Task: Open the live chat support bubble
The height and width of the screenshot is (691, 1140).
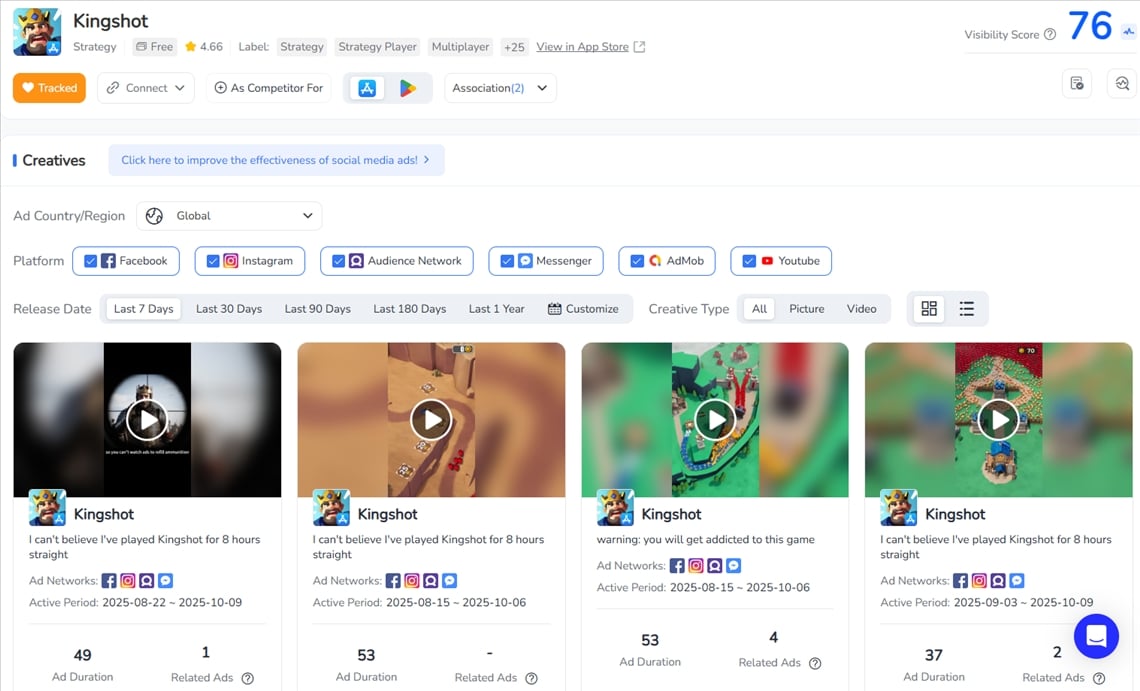Action: [x=1096, y=636]
